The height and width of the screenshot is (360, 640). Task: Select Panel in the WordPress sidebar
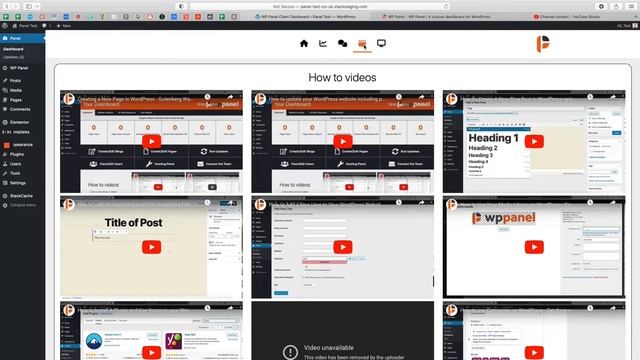(x=22, y=38)
